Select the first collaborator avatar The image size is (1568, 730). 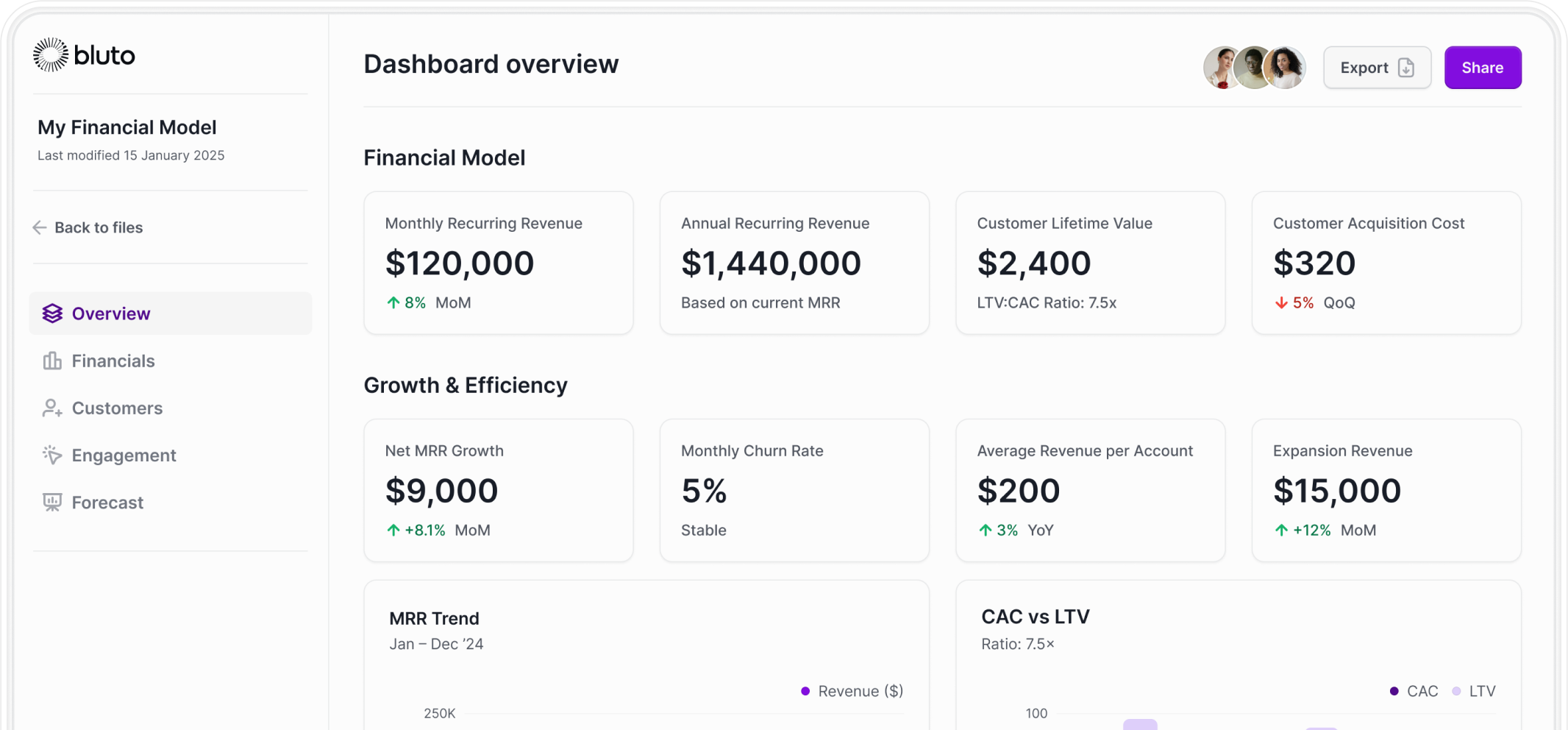click(x=1221, y=68)
